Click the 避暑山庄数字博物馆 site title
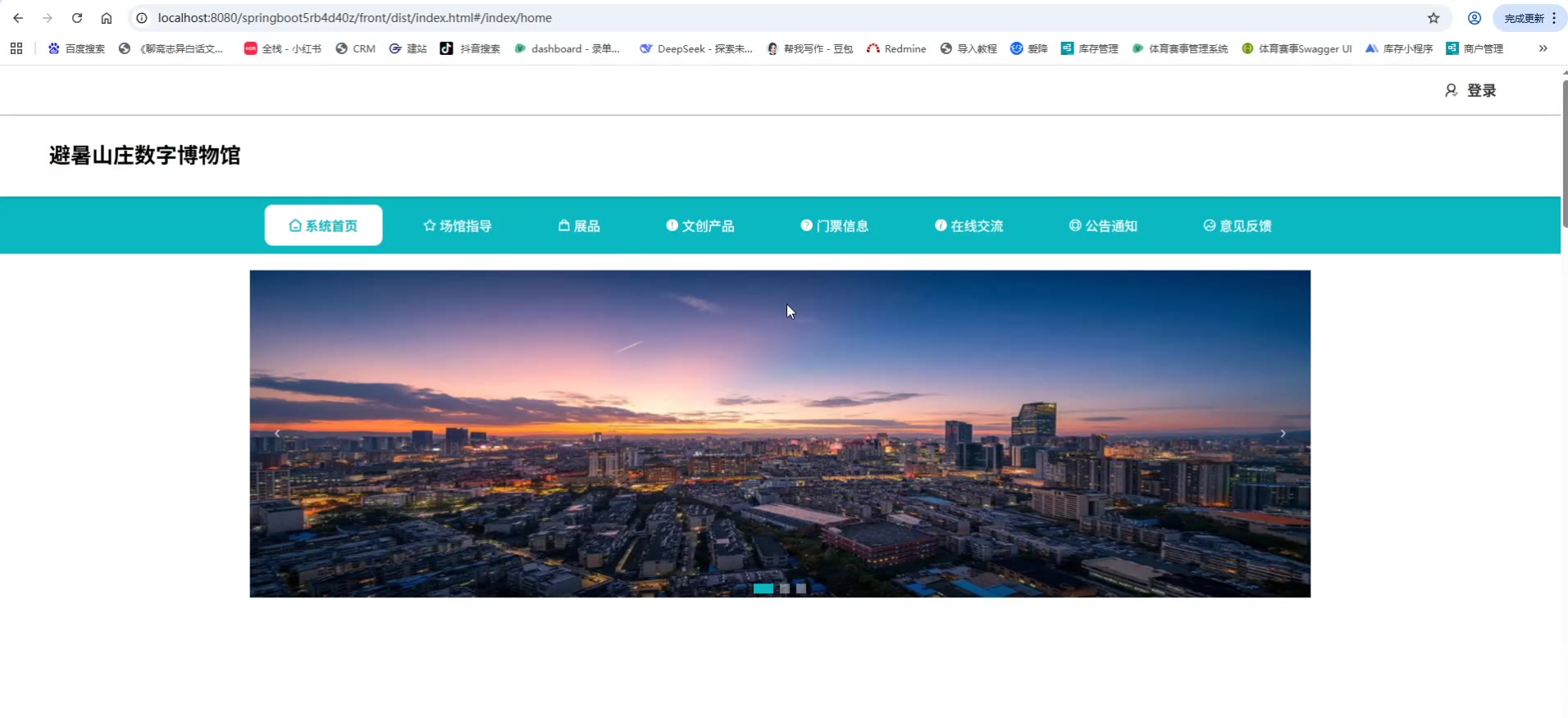1568x718 pixels. tap(145, 155)
